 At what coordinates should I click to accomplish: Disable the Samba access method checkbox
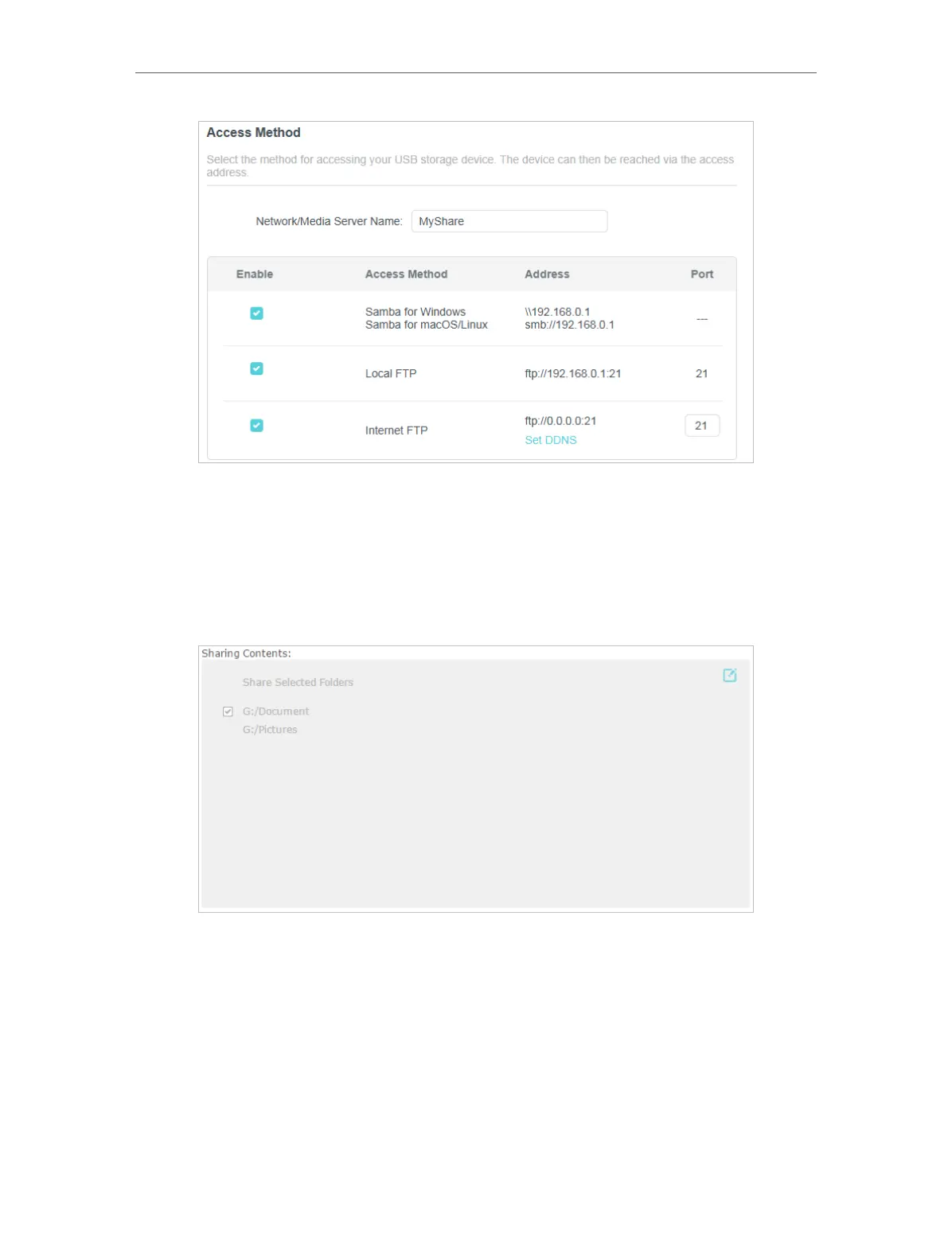tap(256, 313)
